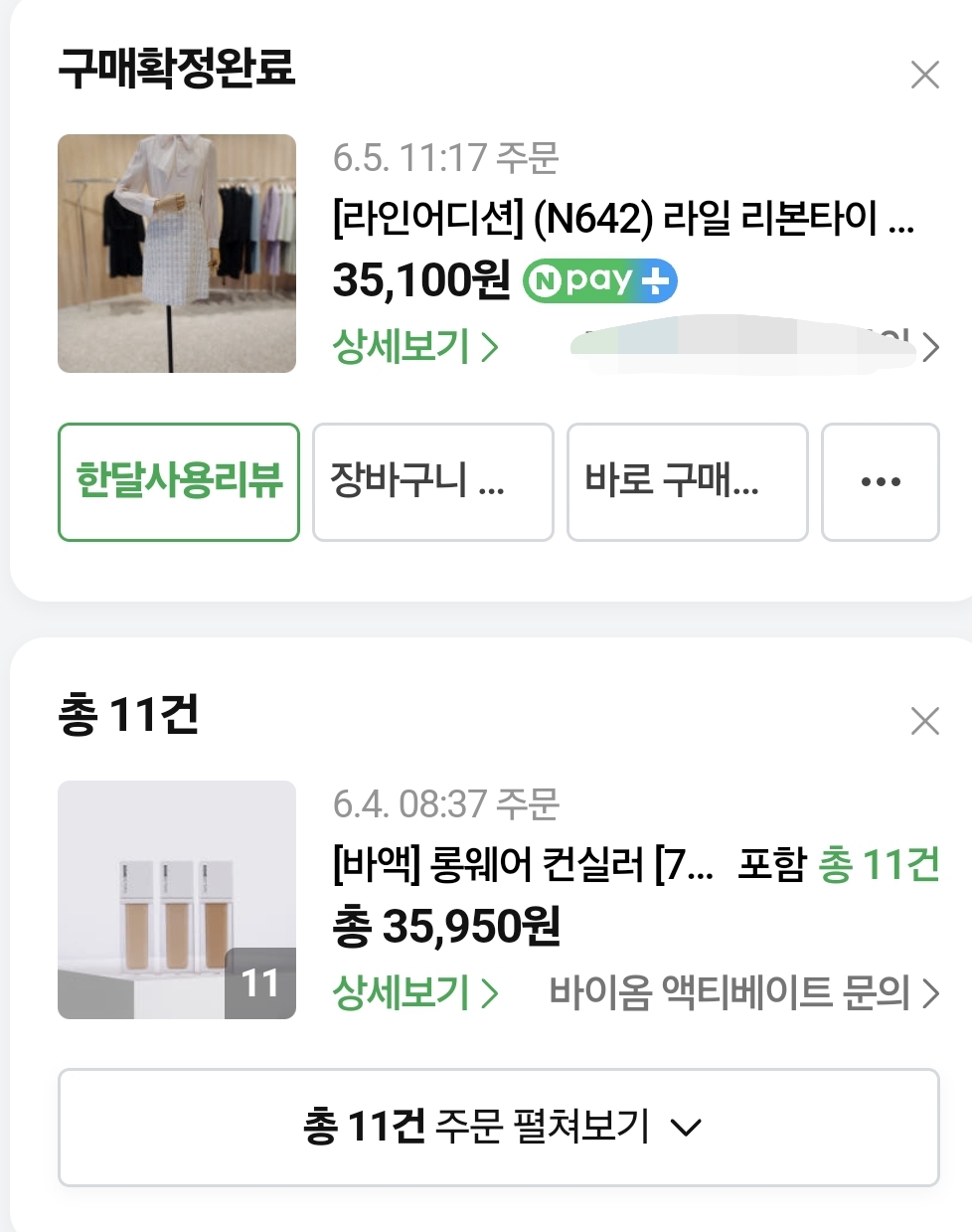Open the [바액] 롱웨어 컨실러 product title
972x1232 pixels.
pyautogui.click(x=523, y=864)
